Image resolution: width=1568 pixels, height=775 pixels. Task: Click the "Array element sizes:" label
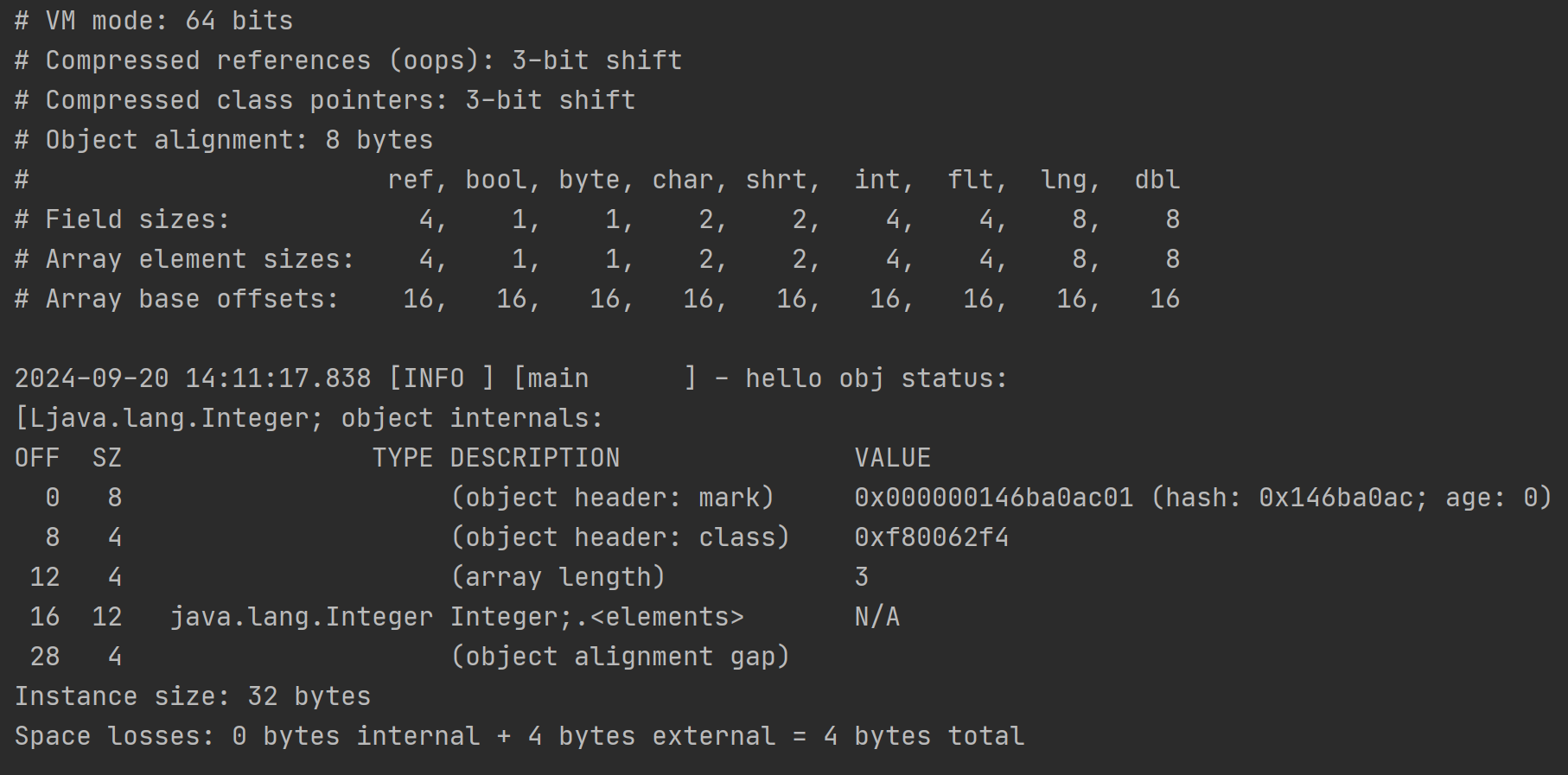point(200,259)
